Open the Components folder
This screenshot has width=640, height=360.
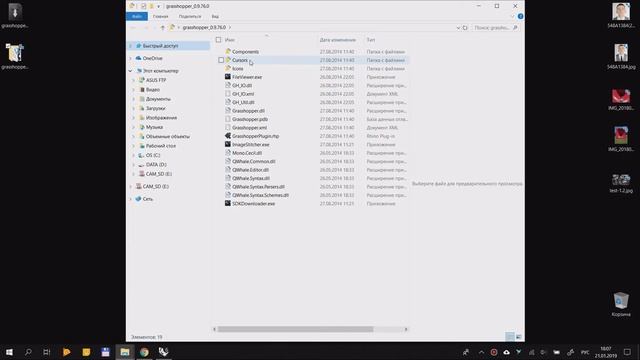245,52
